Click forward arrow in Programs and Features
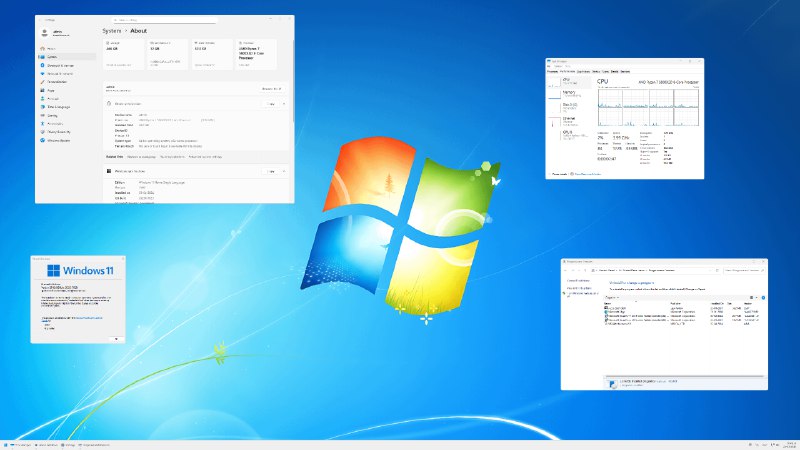Image resolution: width=800 pixels, height=450 pixels. pos(573,270)
